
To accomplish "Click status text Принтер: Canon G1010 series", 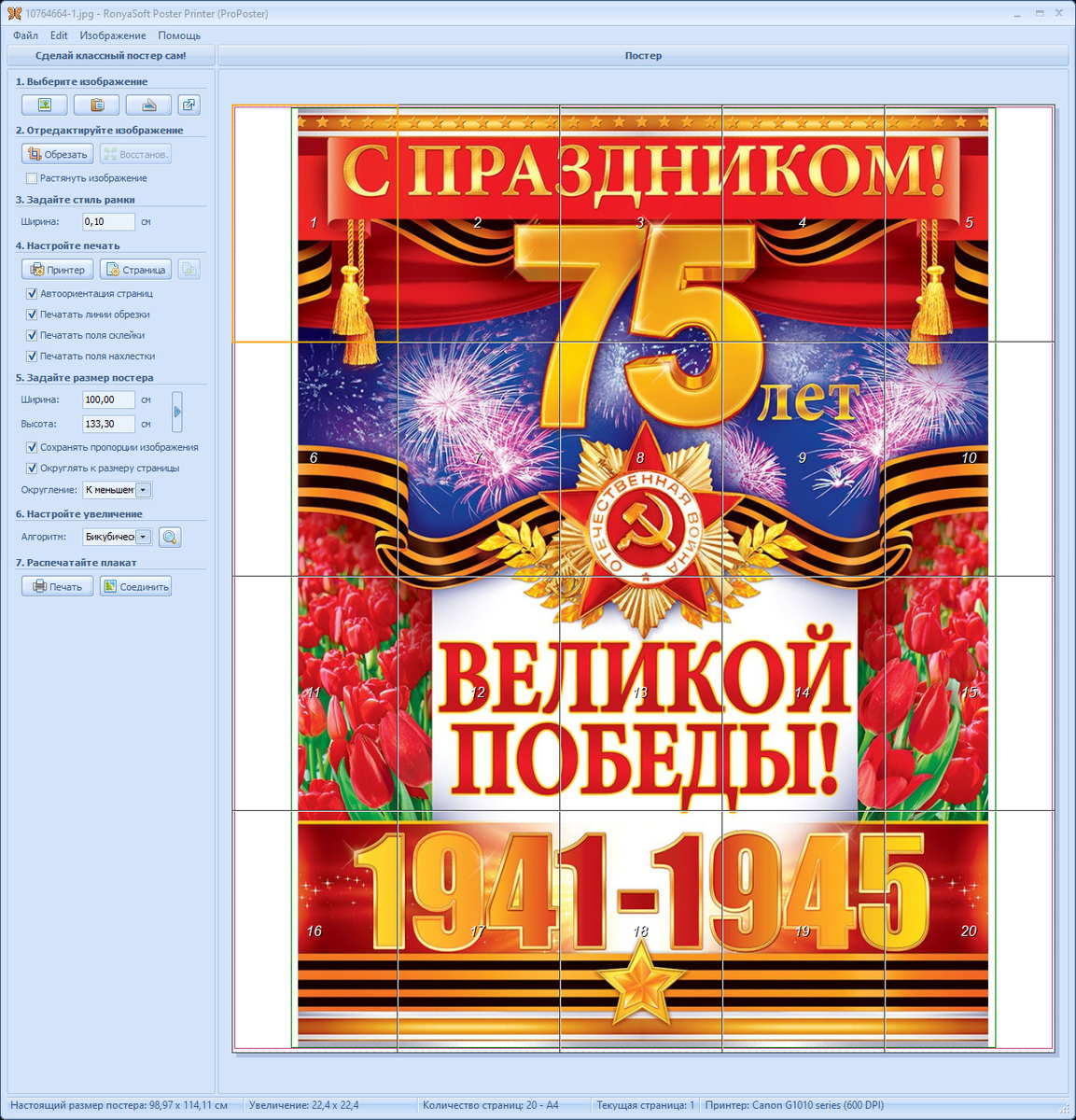I will [794, 1105].
